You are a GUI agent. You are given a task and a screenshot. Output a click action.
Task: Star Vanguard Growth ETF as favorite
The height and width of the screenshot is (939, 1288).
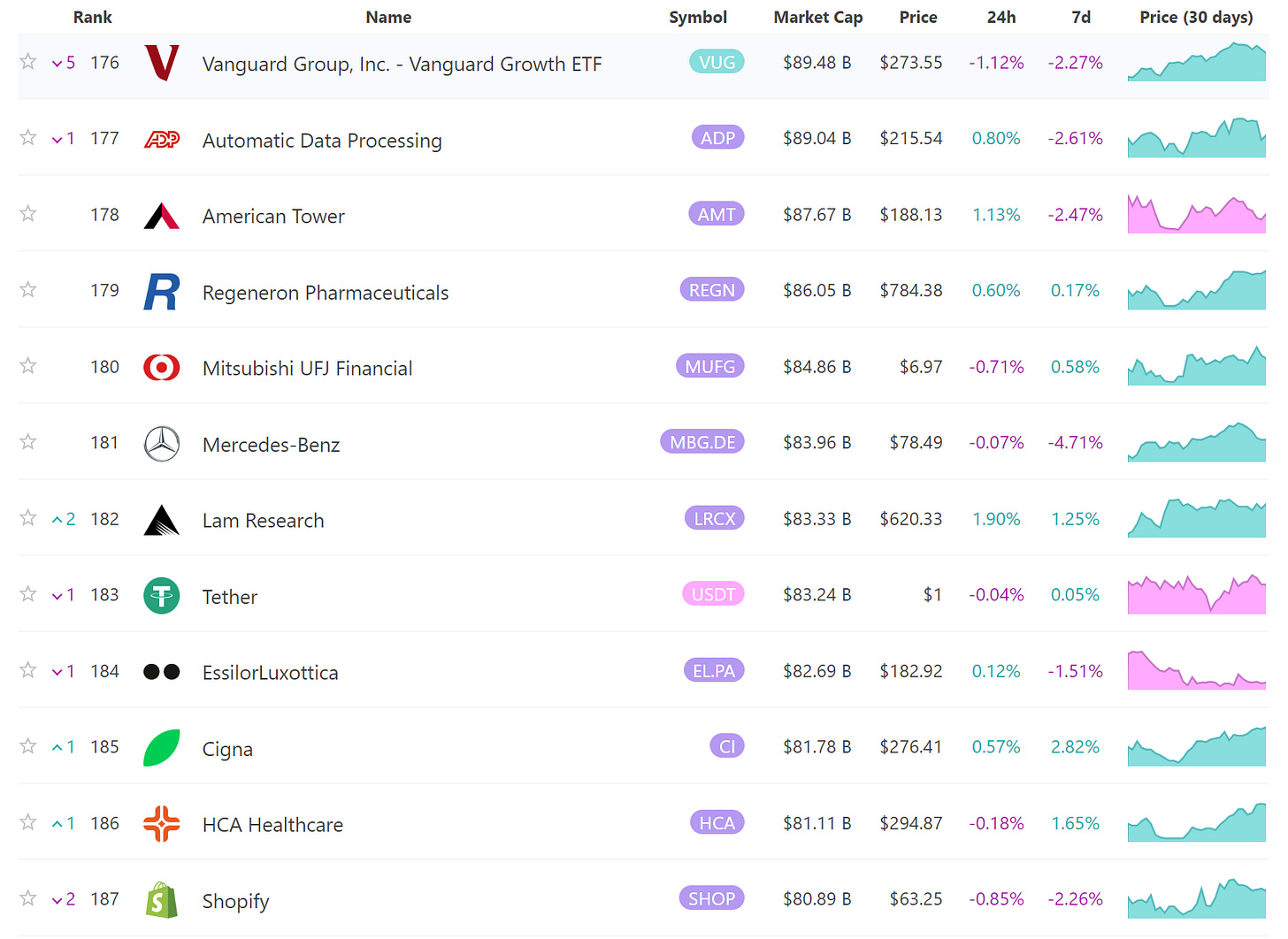point(28,61)
